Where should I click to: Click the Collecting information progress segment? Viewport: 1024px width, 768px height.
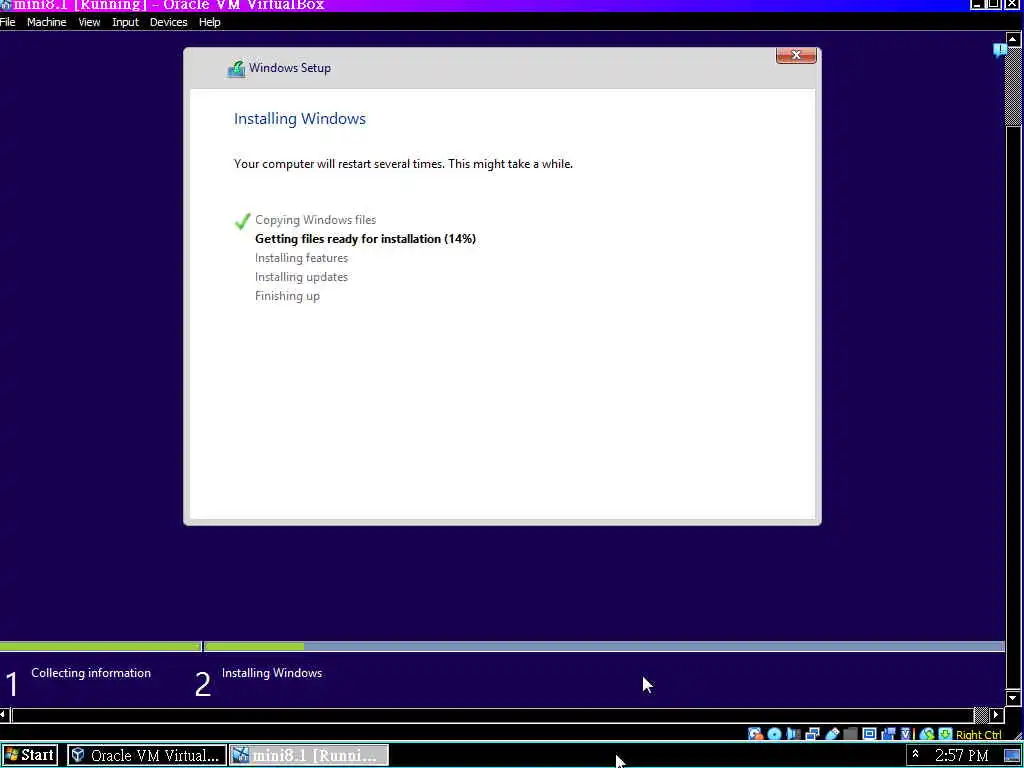[101, 647]
